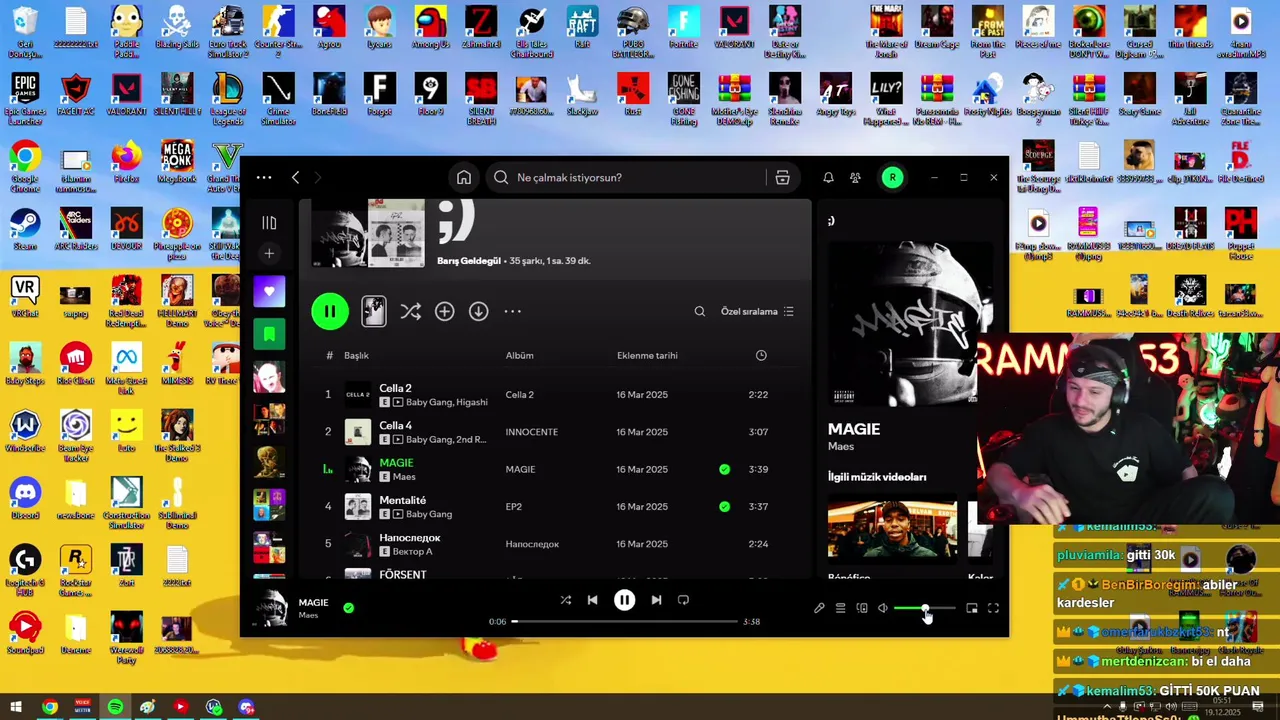The image size is (1280, 720).
Task: Open the green R profile avatar
Action: point(892,178)
